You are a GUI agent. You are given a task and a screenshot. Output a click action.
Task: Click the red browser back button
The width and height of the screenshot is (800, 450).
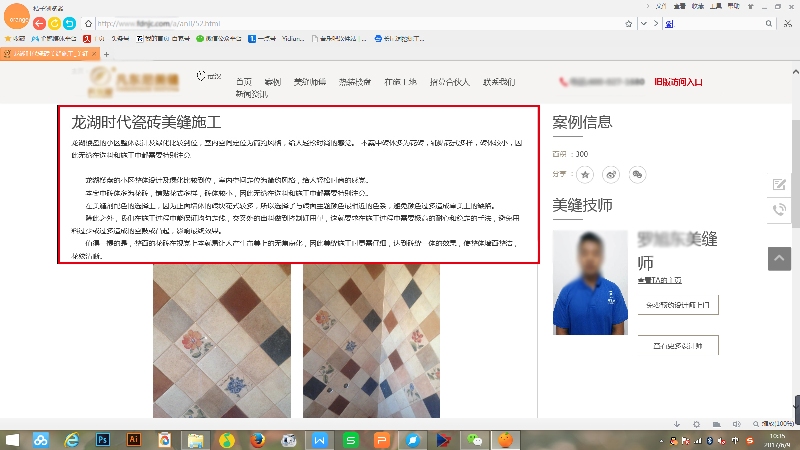pos(39,23)
